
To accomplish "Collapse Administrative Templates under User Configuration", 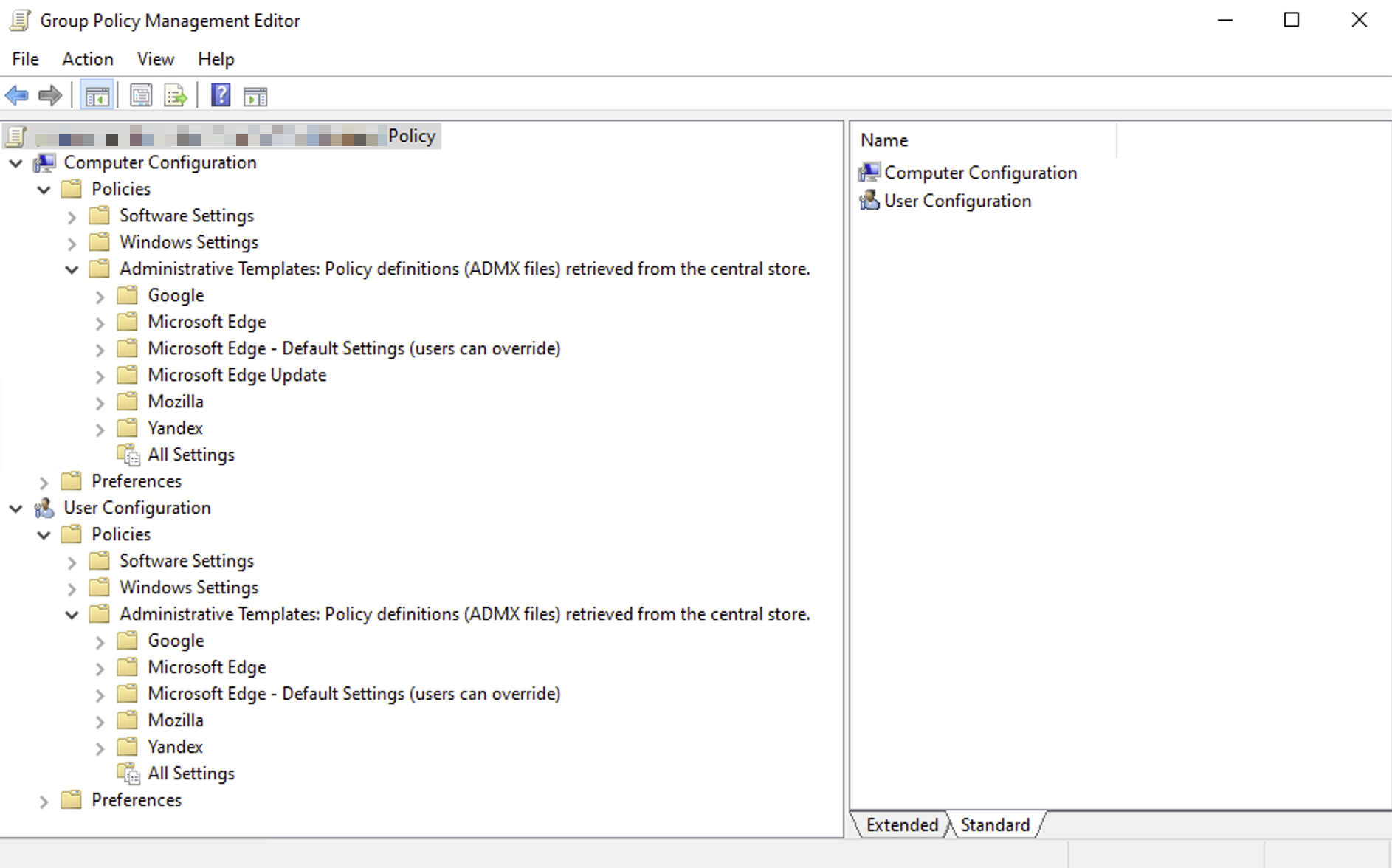I will (x=72, y=615).
